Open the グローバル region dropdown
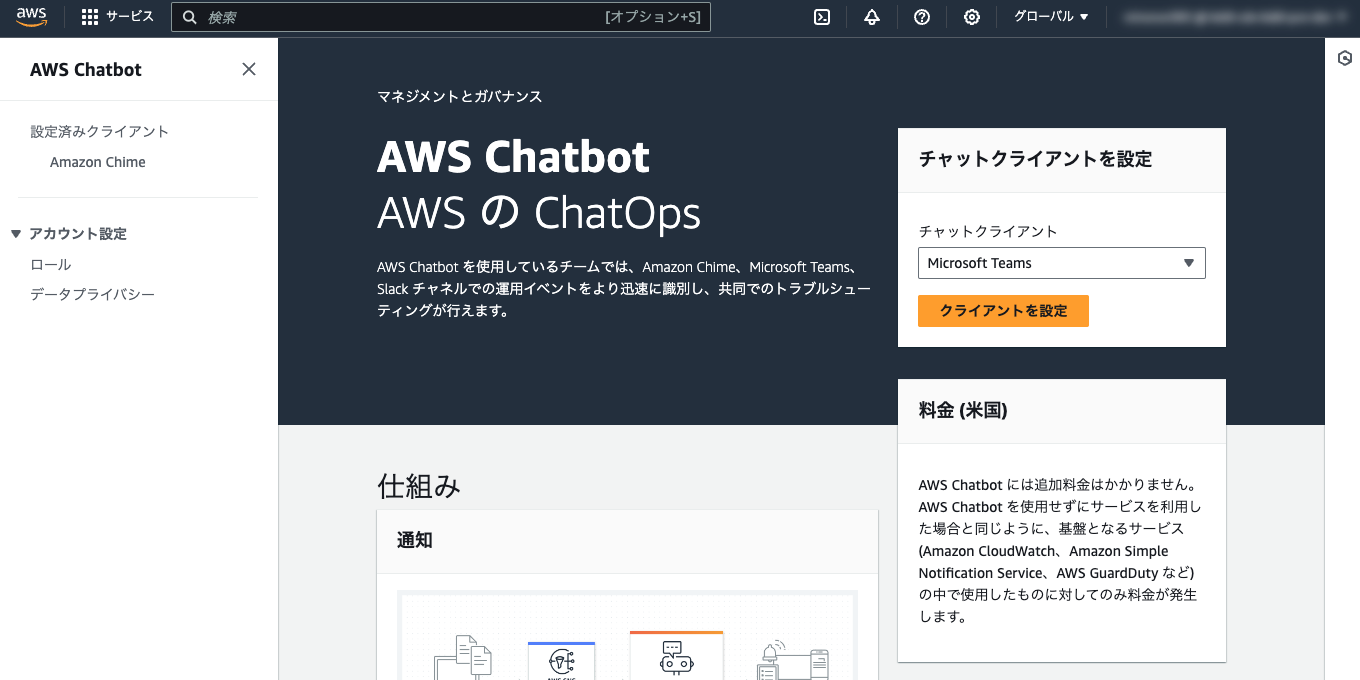The image size is (1360, 680). [x=1051, y=17]
